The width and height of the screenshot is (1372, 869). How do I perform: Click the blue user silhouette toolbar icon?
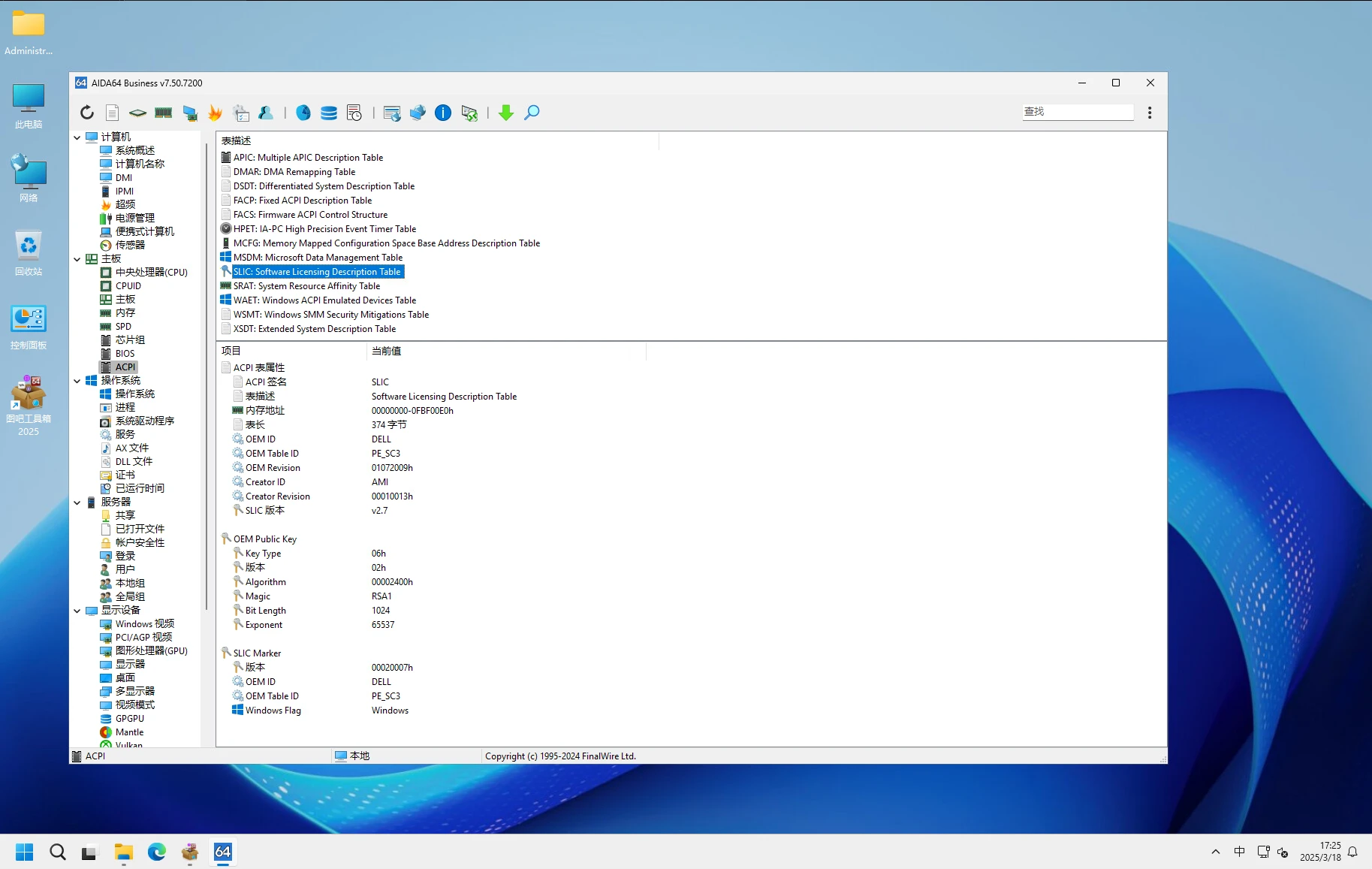(x=266, y=113)
